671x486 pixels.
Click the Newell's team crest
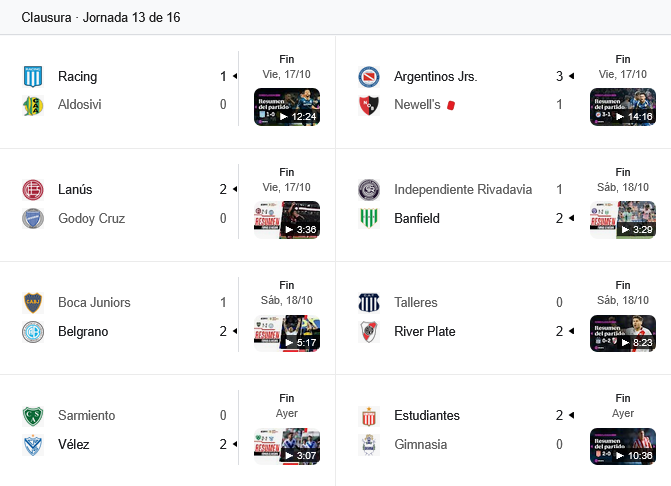pos(369,105)
